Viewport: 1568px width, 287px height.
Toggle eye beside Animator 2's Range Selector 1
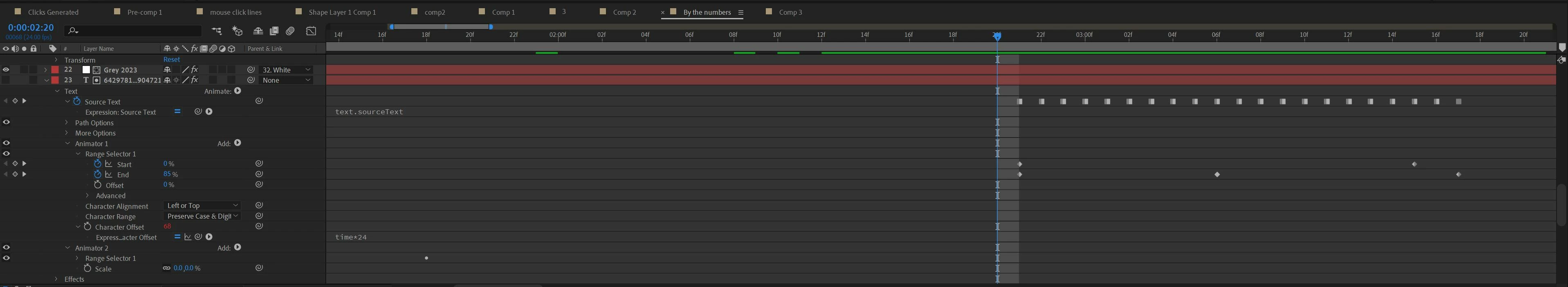[6, 258]
